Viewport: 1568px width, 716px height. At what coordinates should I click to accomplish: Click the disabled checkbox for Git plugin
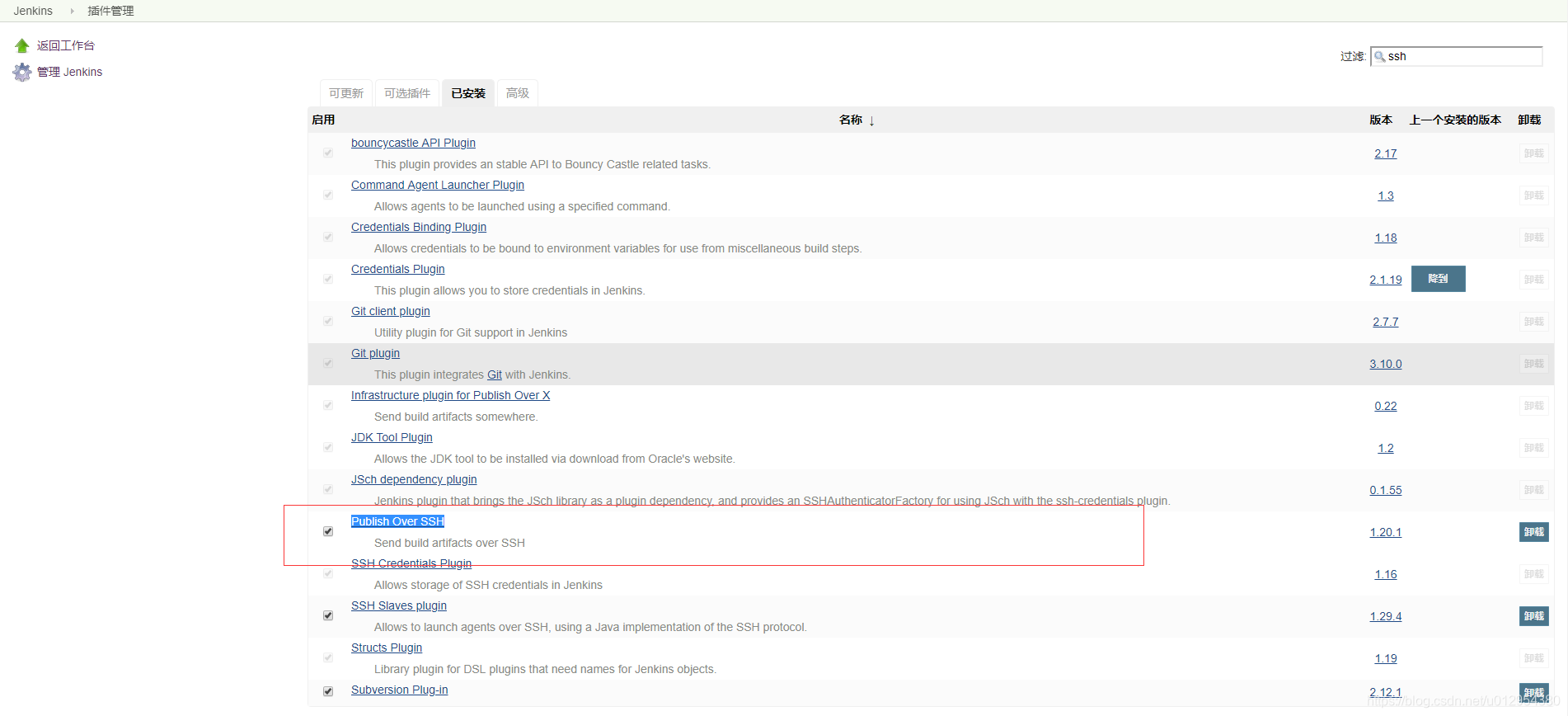[x=328, y=363]
